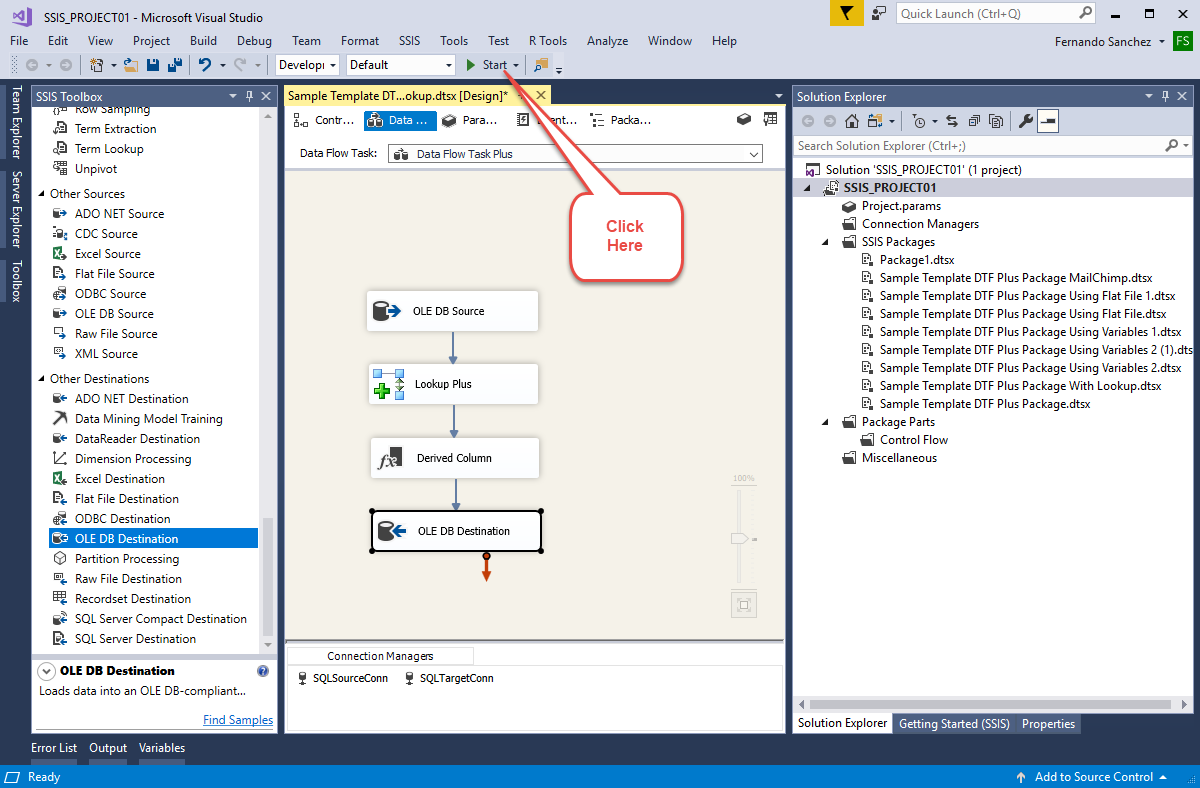Click the Solutions and Folders switch views icon
This screenshot has height=788, width=1200.
click(875, 121)
